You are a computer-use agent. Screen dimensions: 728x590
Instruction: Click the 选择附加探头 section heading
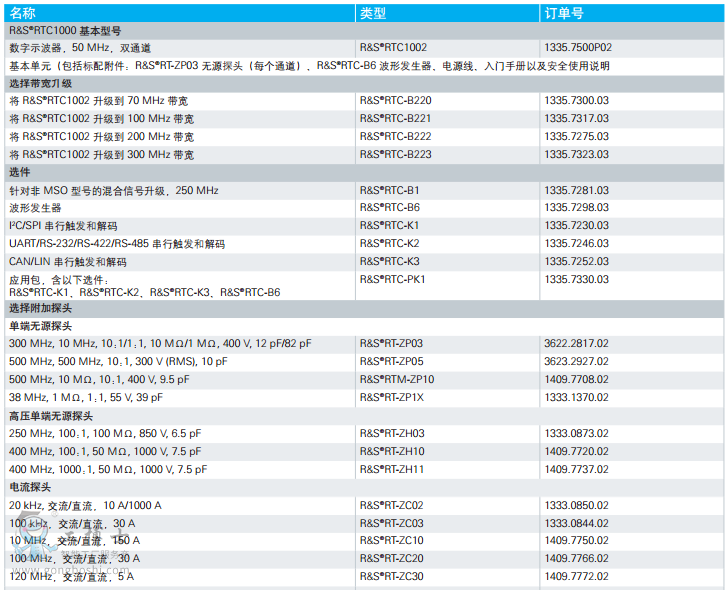tap(41, 308)
